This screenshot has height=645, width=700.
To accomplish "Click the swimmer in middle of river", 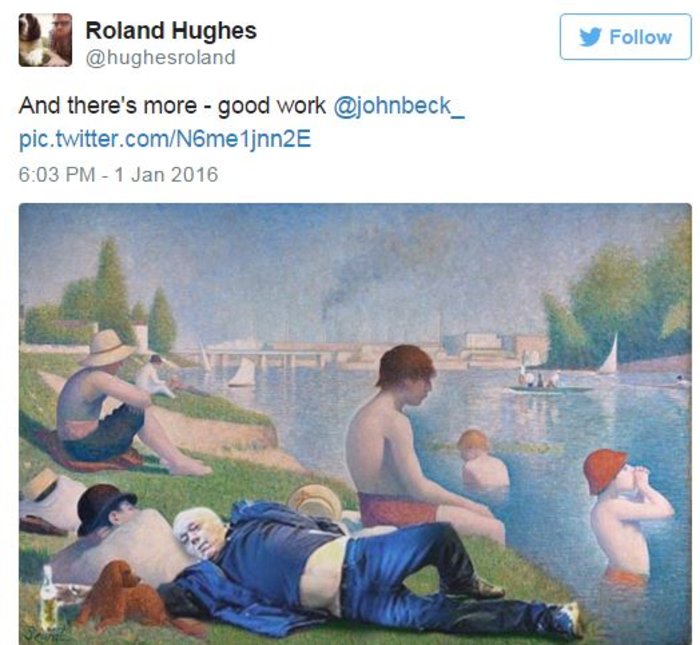I will (482, 460).
